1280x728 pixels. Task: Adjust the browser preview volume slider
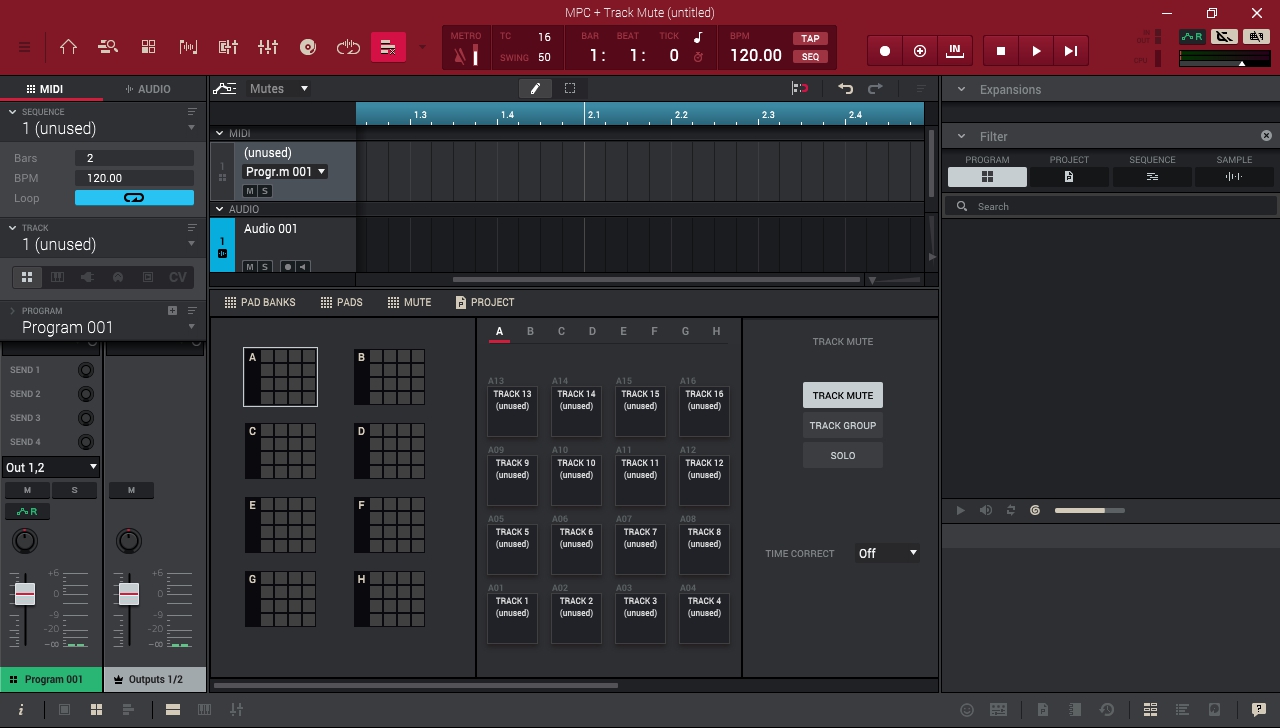coord(1090,510)
